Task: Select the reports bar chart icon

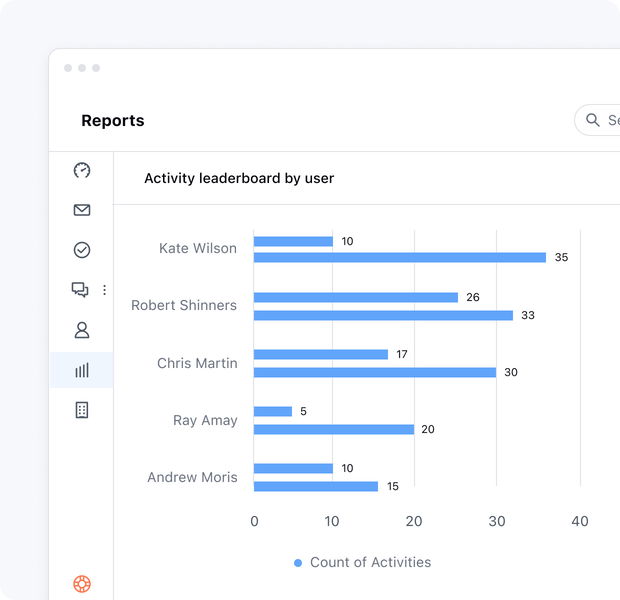Action: (82, 370)
